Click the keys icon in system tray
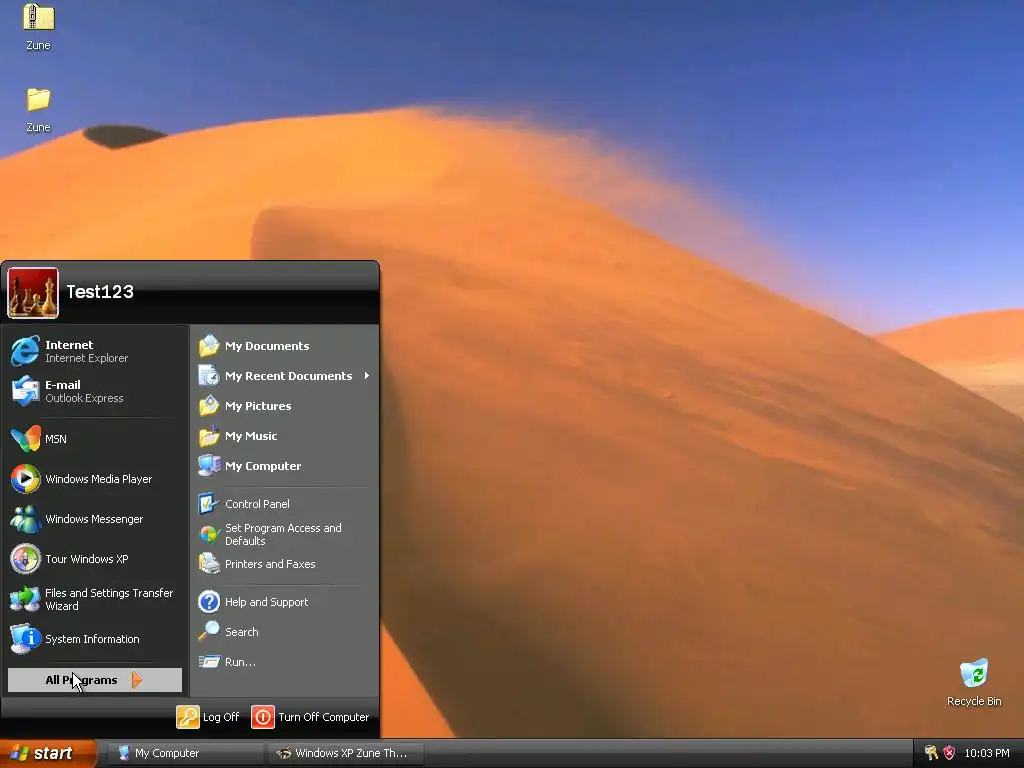1024x768 pixels. (931, 753)
